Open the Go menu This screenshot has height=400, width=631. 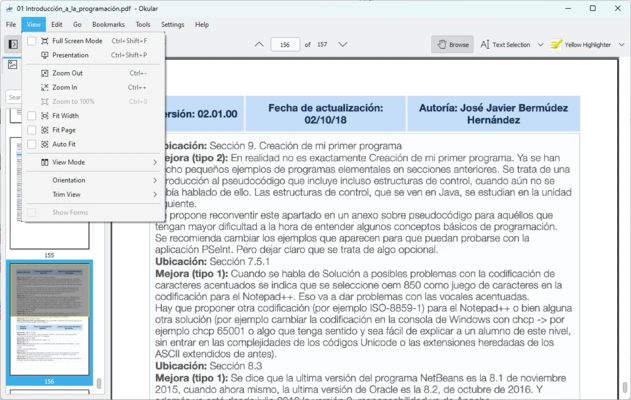click(77, 25)
